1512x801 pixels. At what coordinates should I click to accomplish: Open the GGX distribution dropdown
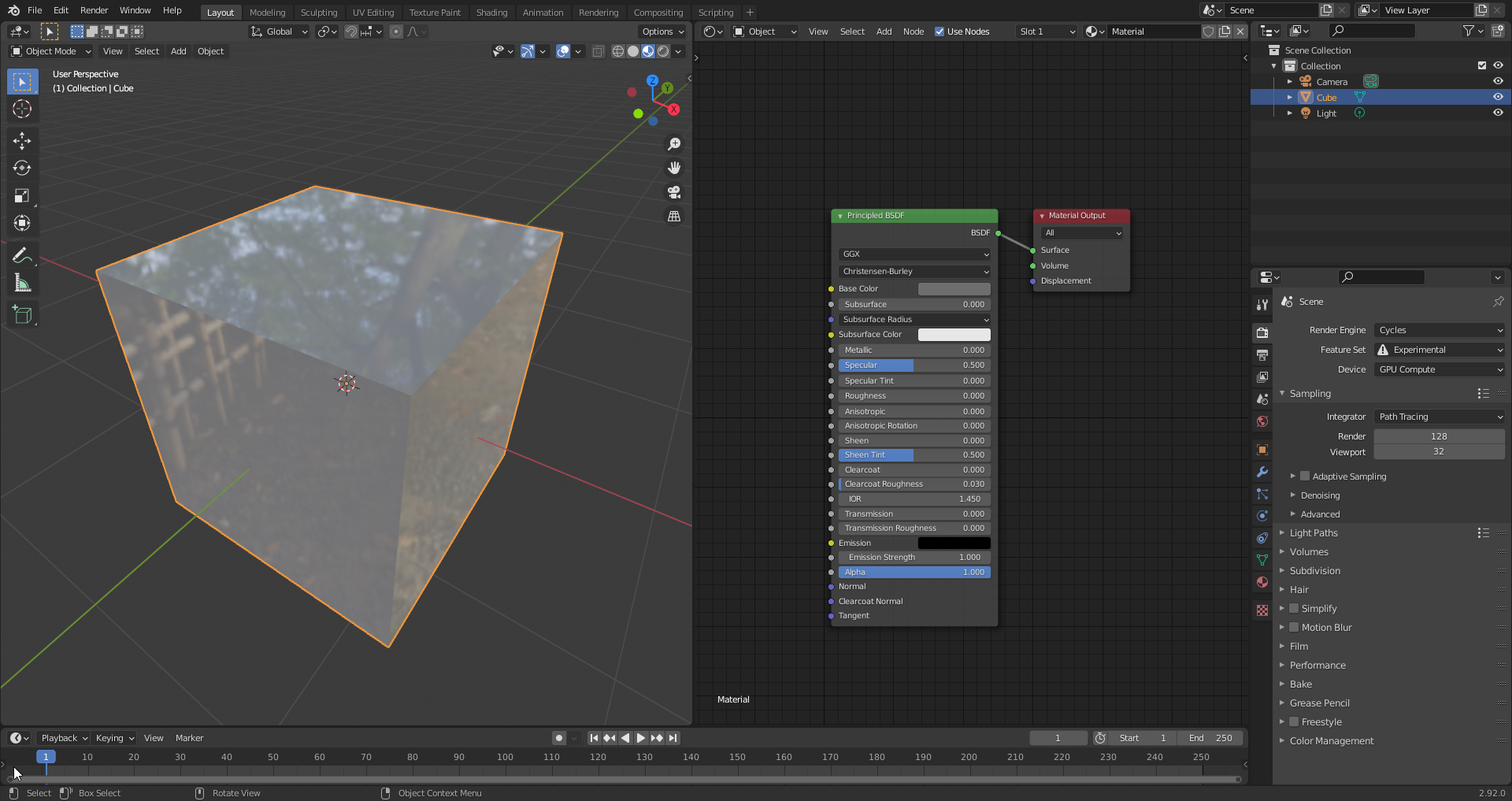point(914,254)
